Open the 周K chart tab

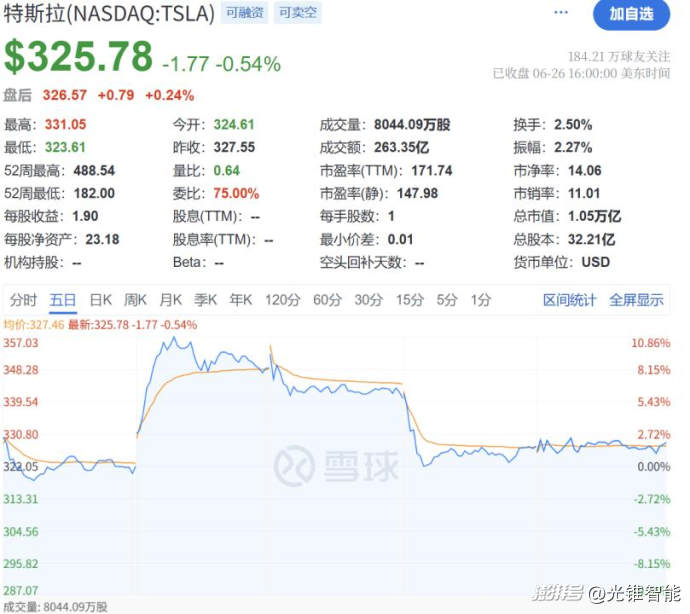coord(135,300)
